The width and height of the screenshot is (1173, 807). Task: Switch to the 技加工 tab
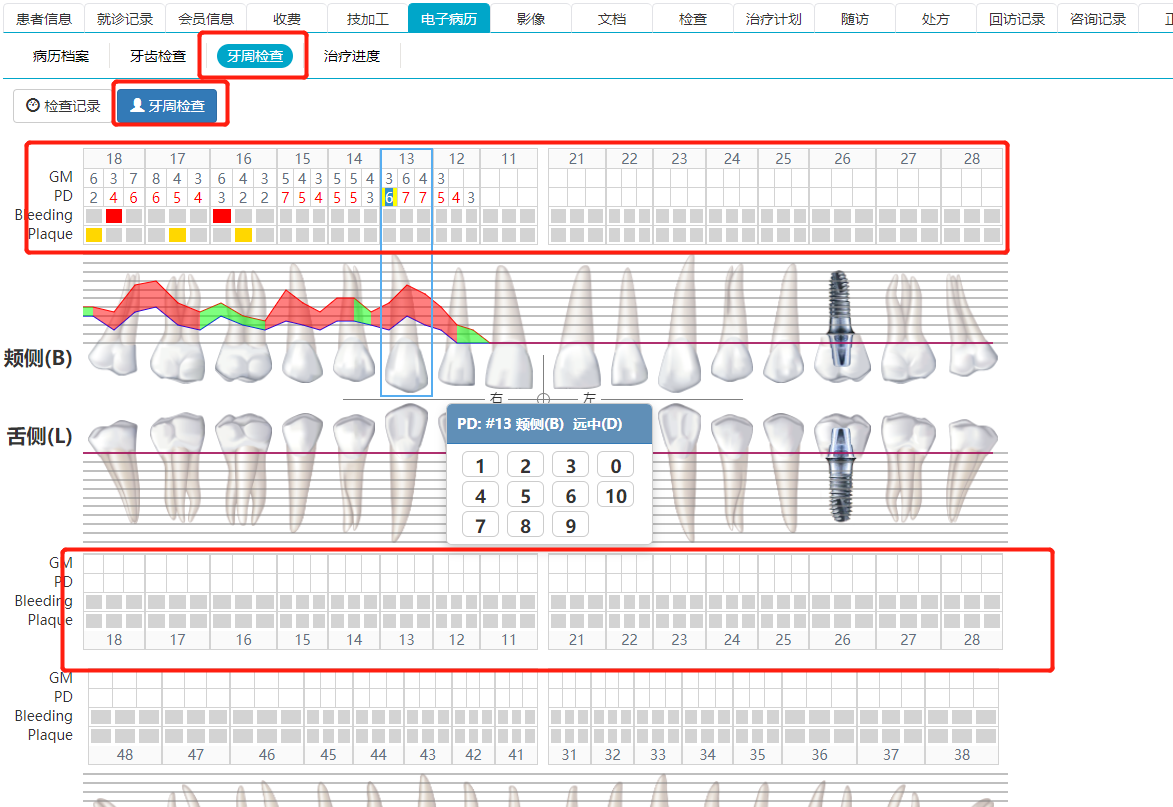[x=368, y=19]
